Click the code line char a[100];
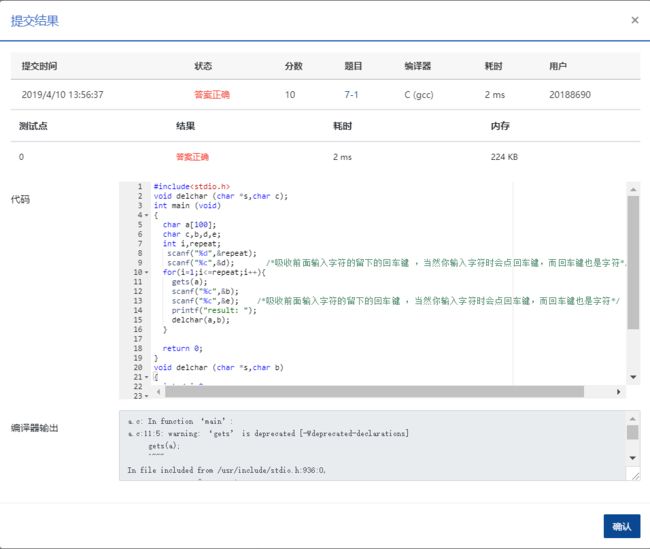 coord(189,225)
